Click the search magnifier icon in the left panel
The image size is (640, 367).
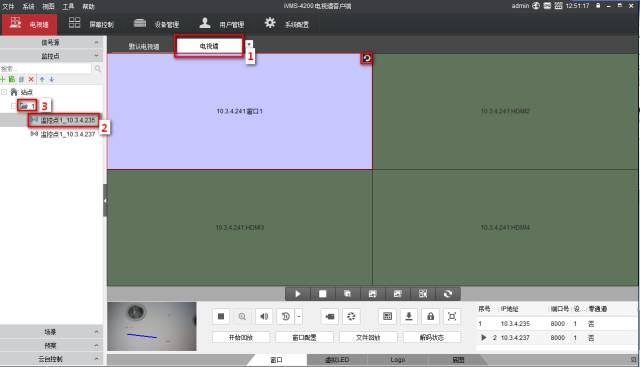click(98, 69)
